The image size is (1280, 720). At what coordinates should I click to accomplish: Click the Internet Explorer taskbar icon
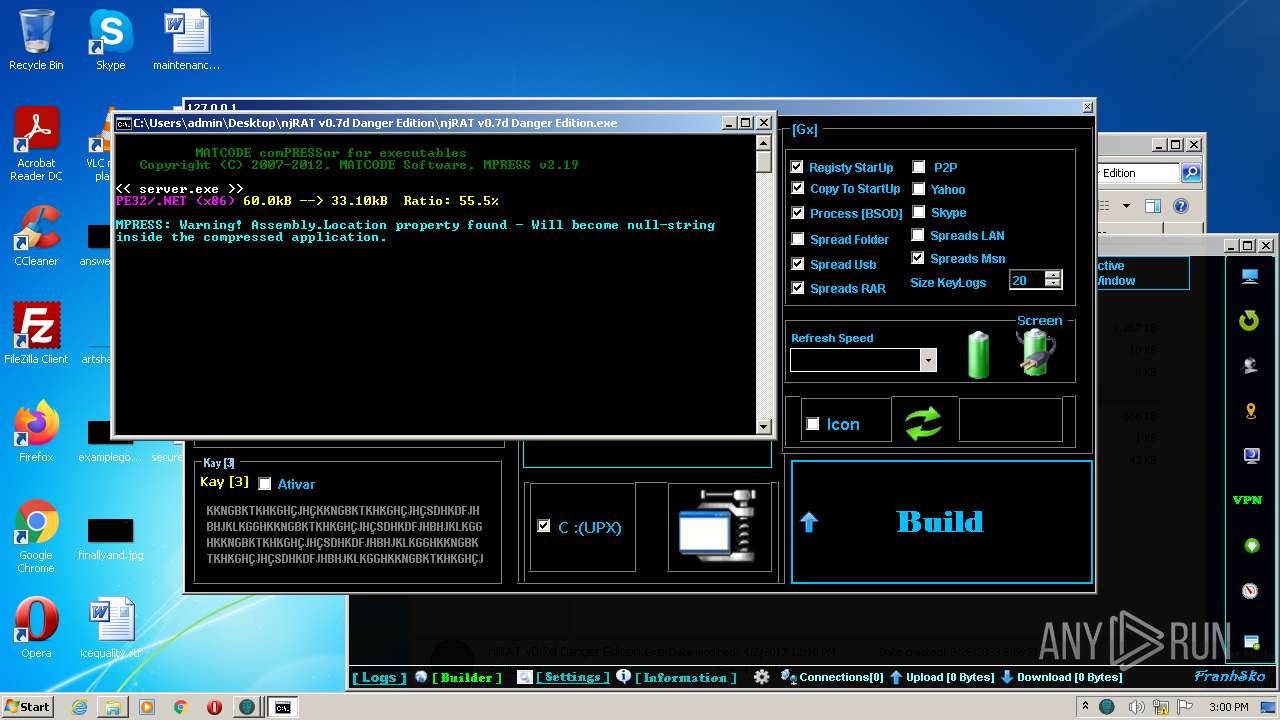(80, 707)
